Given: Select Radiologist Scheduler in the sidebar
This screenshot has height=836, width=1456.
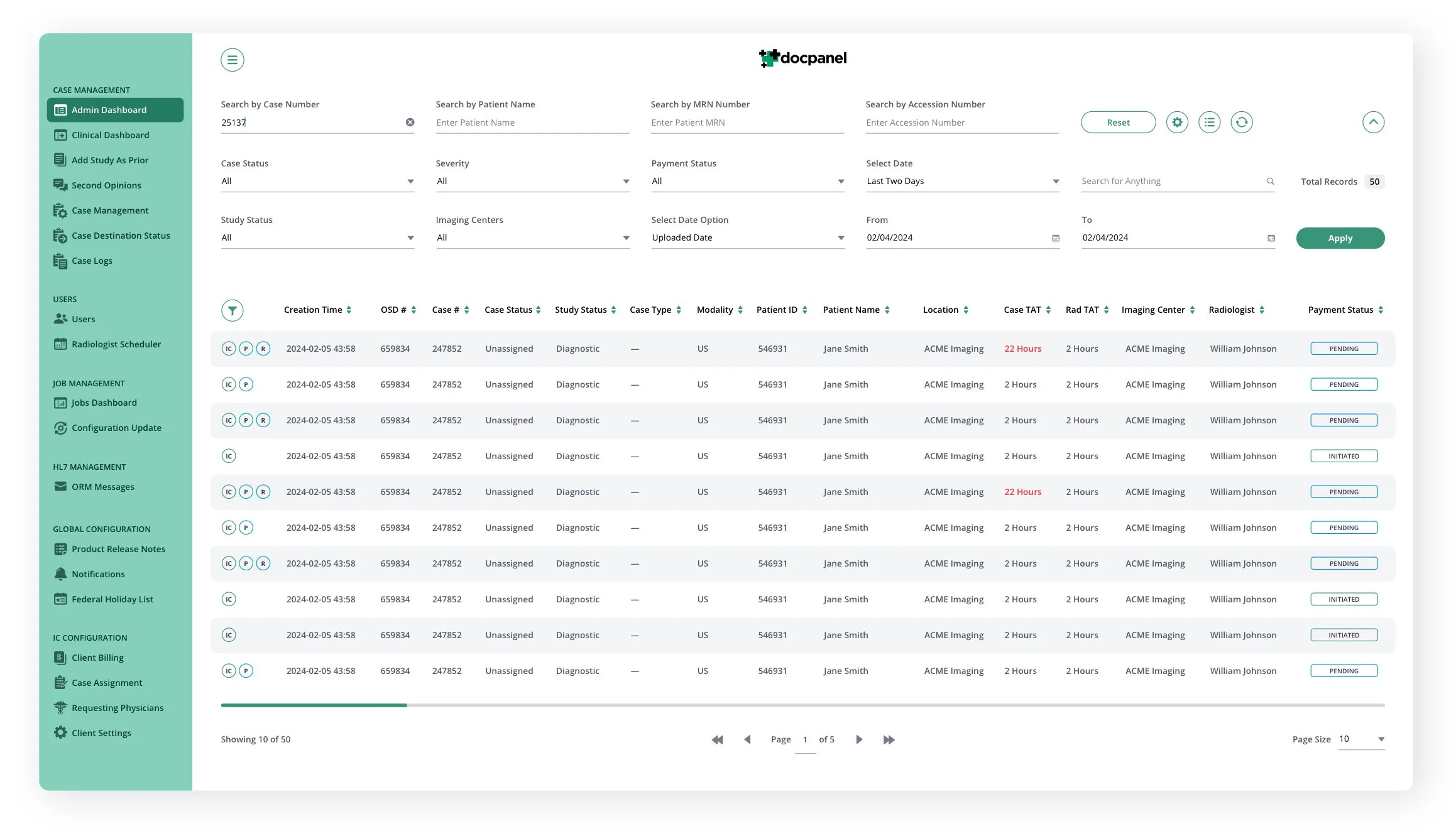Looking at the screenshot, I should [x=116, y=344].
